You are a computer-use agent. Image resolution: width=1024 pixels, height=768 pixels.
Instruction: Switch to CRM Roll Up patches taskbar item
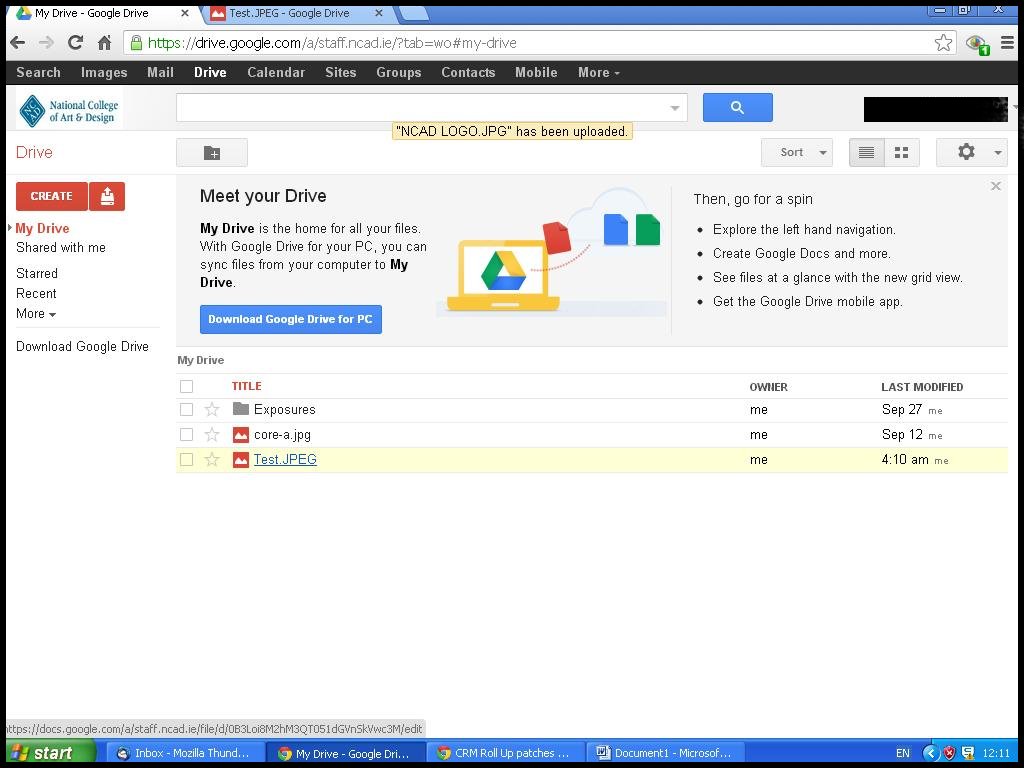tap(505, 753)
